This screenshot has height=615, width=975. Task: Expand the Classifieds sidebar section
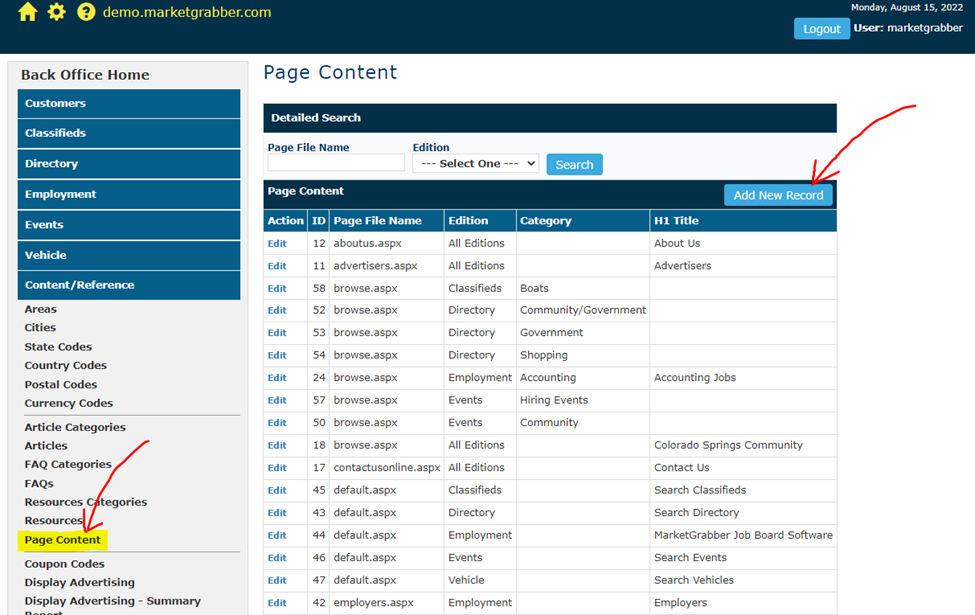[x=128, y=133]
